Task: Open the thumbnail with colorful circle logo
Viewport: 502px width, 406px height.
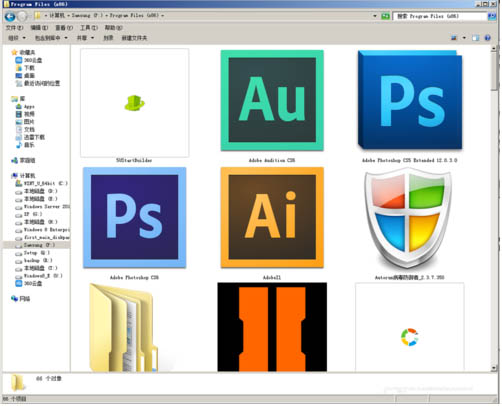Action: [410, 327]
